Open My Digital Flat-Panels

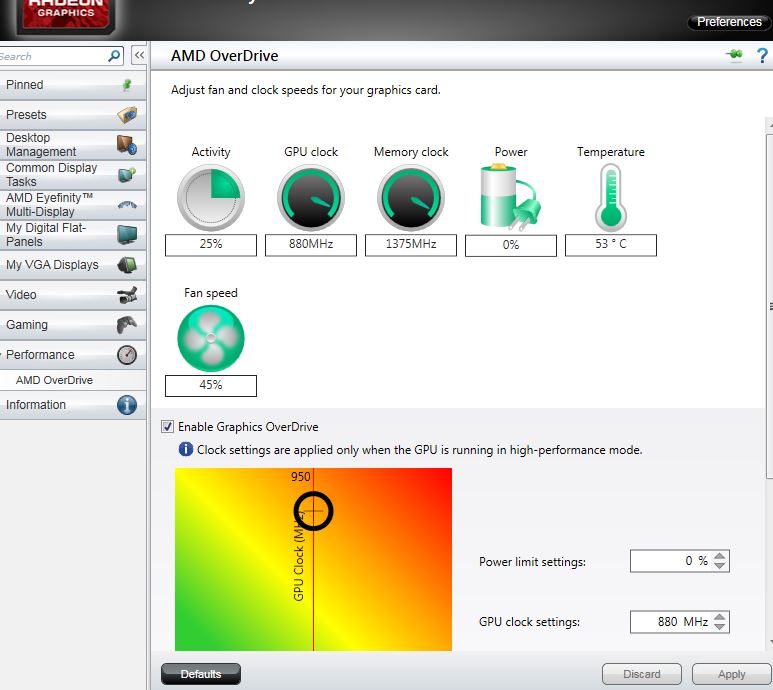(x=72, y=235)
